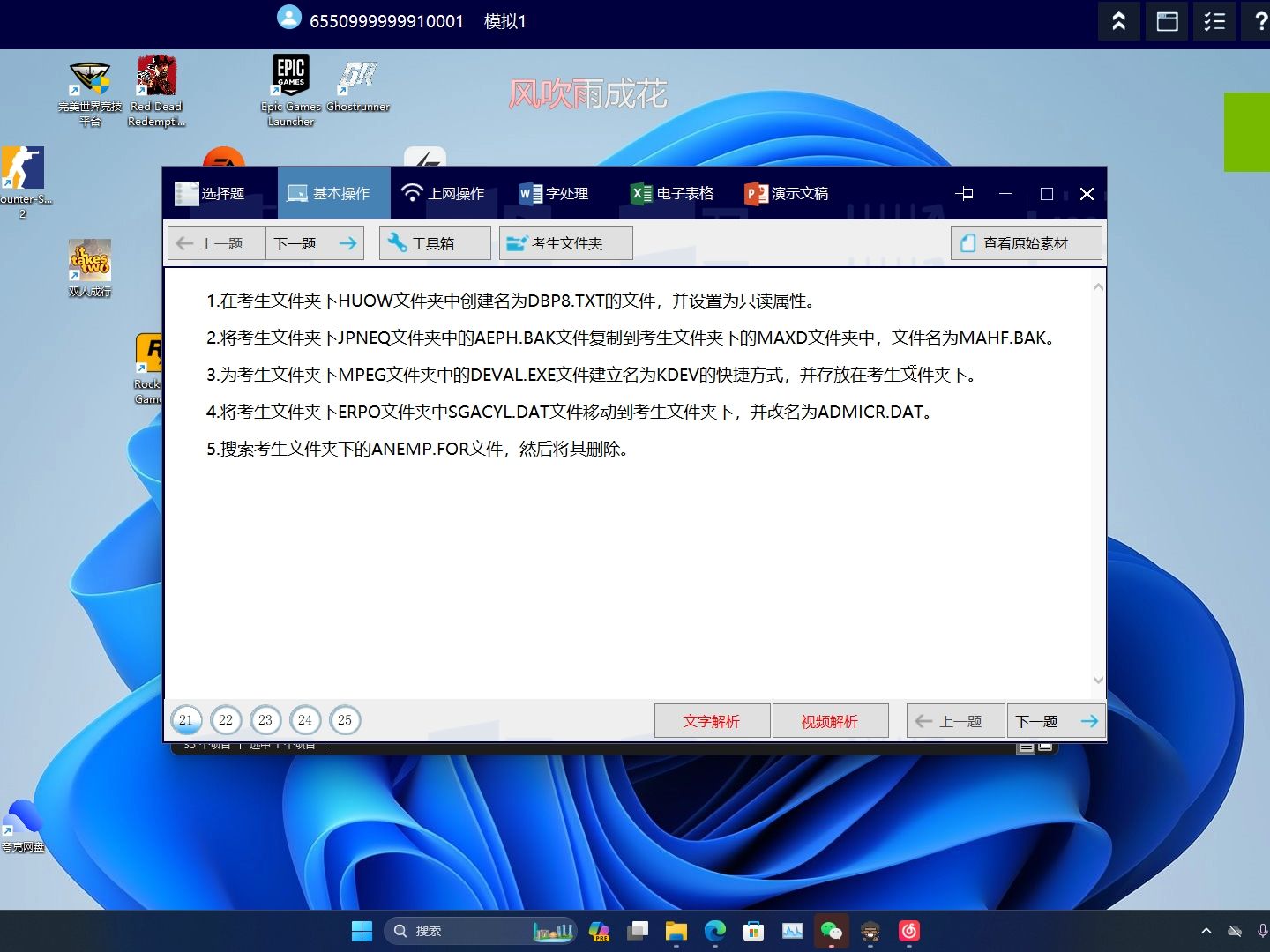
Task: Pin the exam window on top
Action: [965, 193]
